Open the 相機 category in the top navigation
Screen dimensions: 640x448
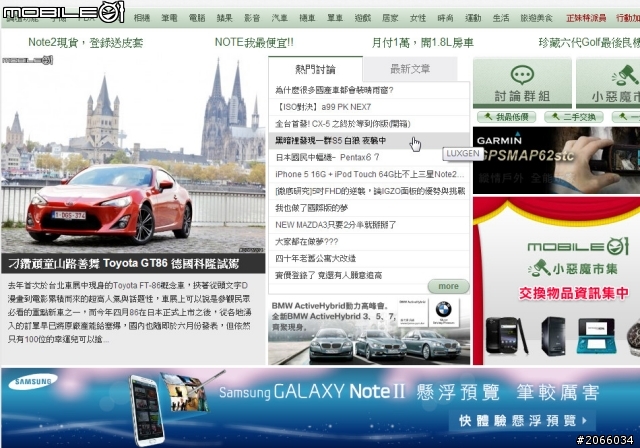[x=142, y=18]
